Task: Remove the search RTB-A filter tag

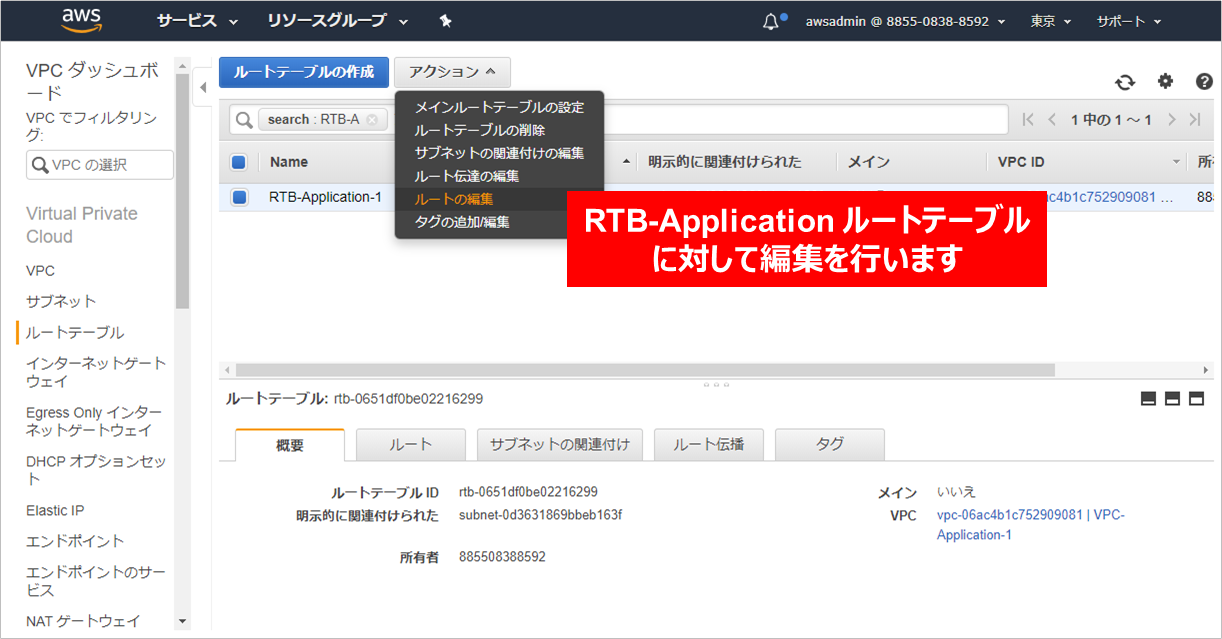Action: click(372, 120)
